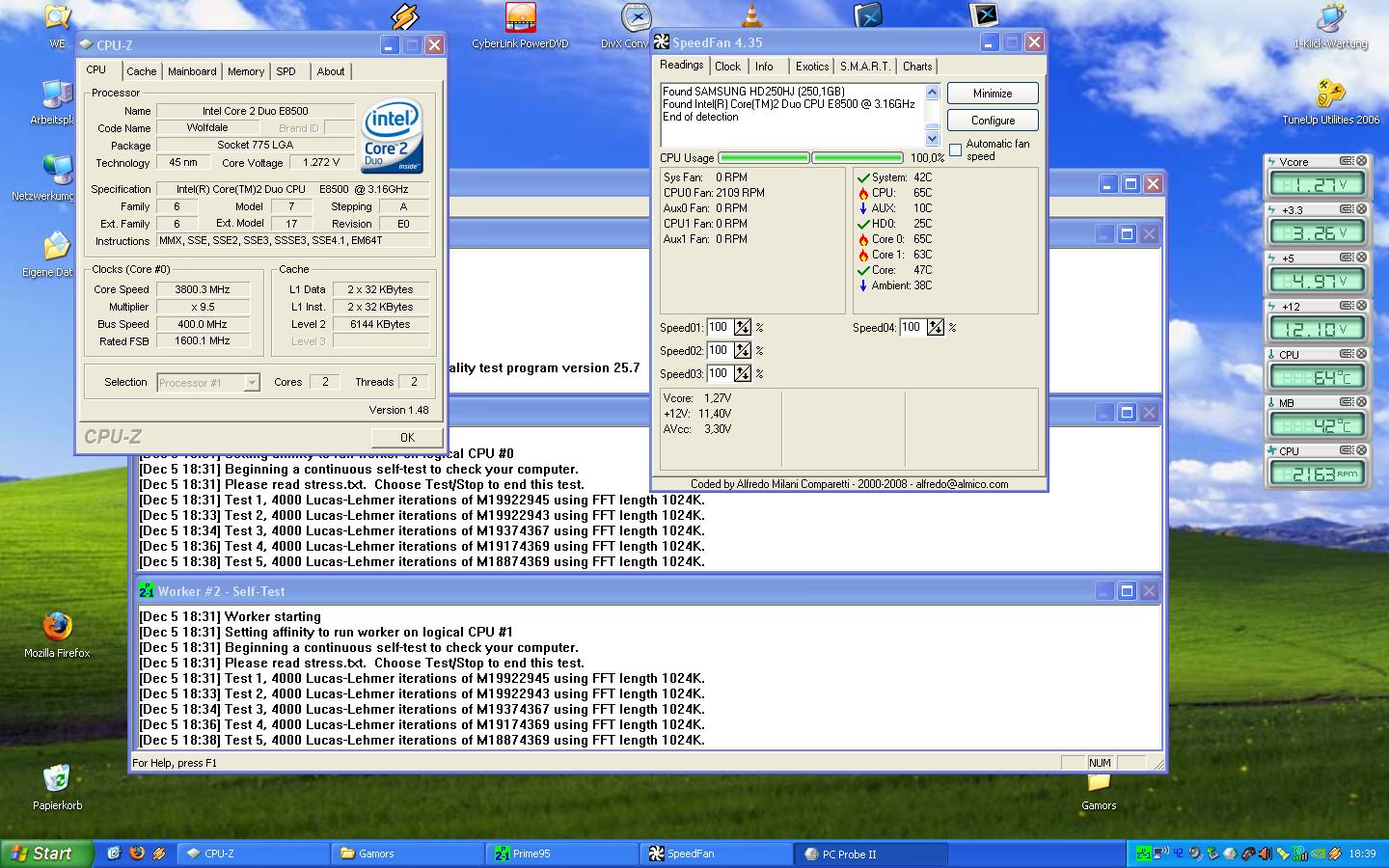Click the CPU-Z title bar icon
The height and width of the screenshot is (868, 1389).
(86, 45)
